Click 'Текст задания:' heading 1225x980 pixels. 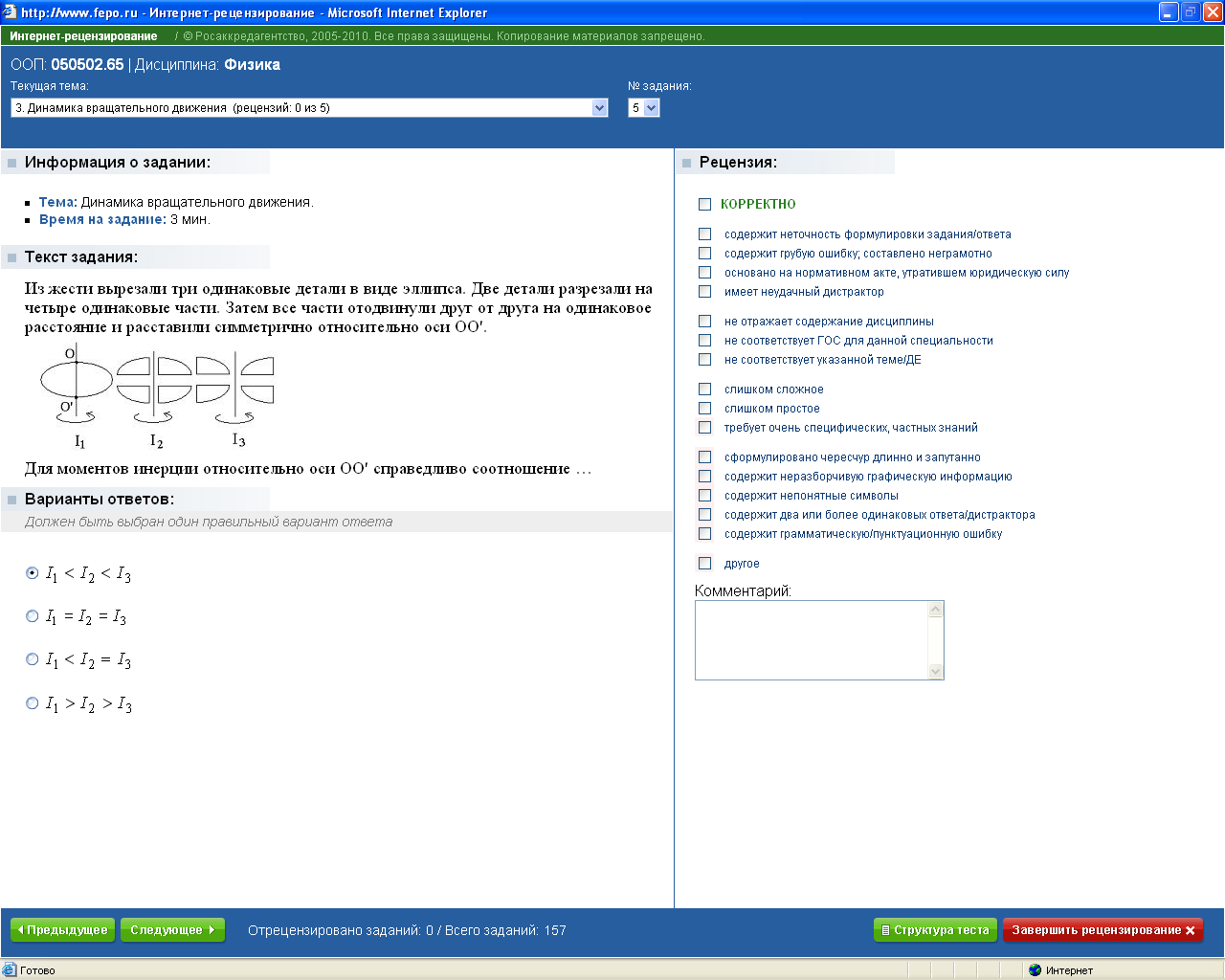coord(81,257)
